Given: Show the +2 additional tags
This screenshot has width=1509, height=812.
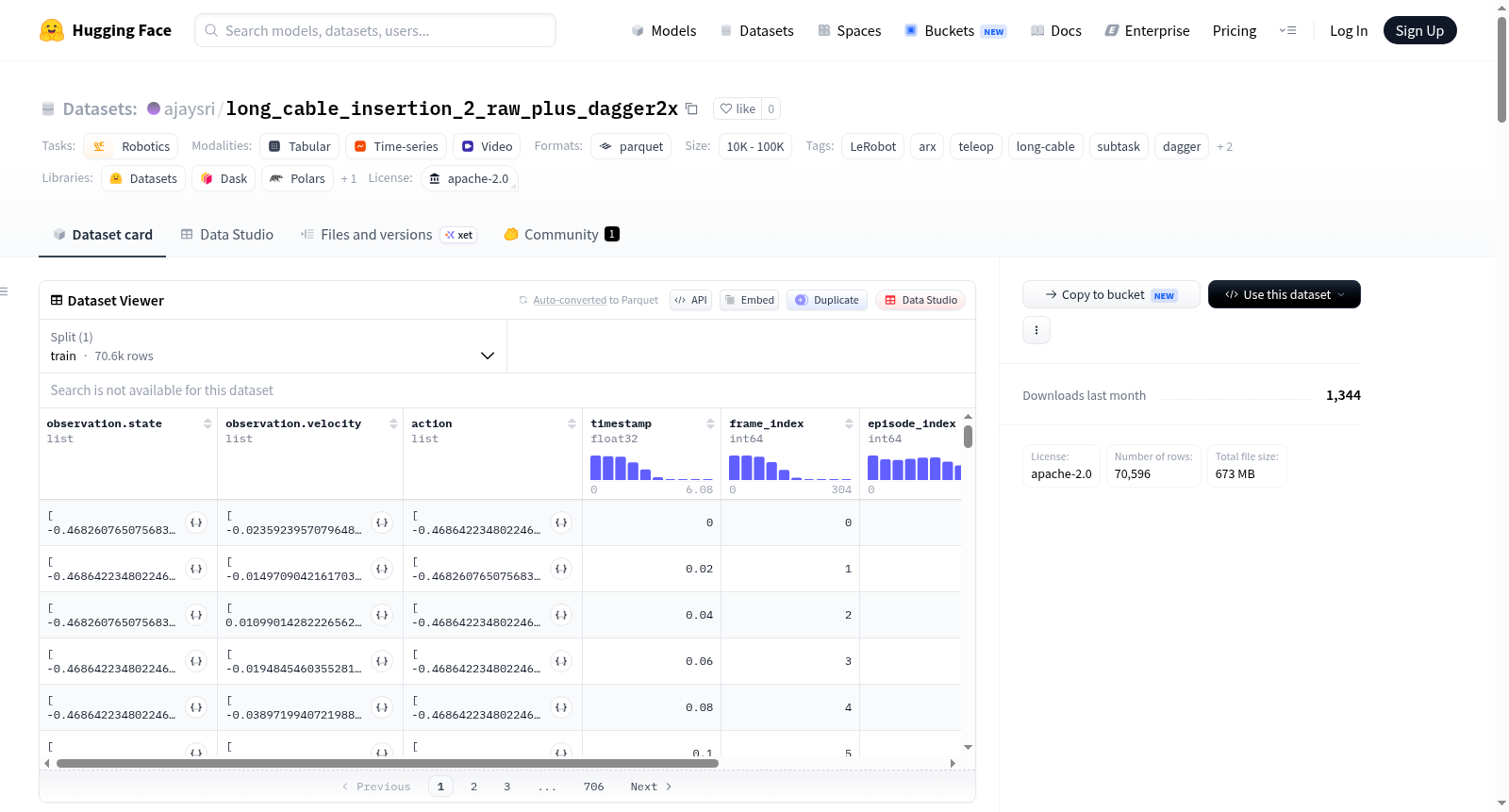Looking at the screenshot, I should coord(1224,147).
